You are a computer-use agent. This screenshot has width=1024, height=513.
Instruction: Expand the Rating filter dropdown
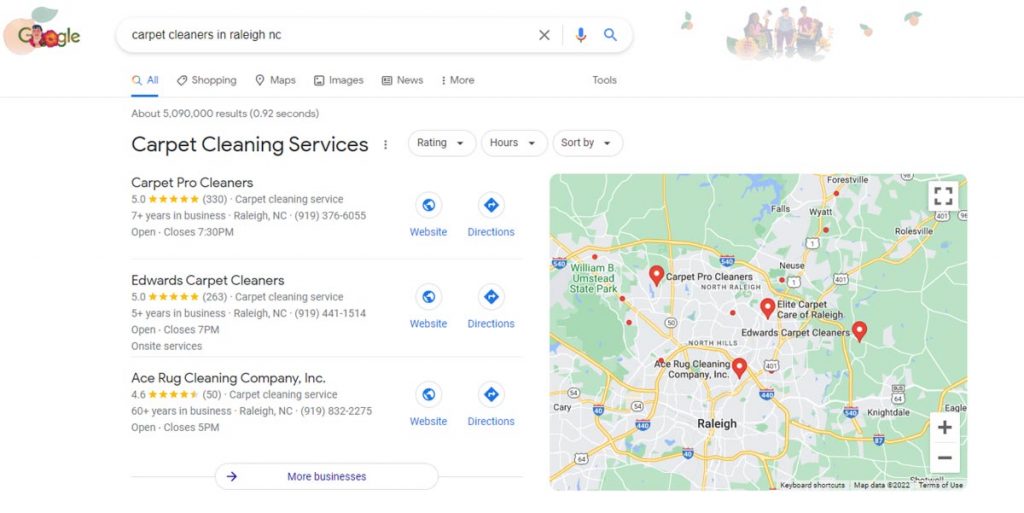[442, 143]
